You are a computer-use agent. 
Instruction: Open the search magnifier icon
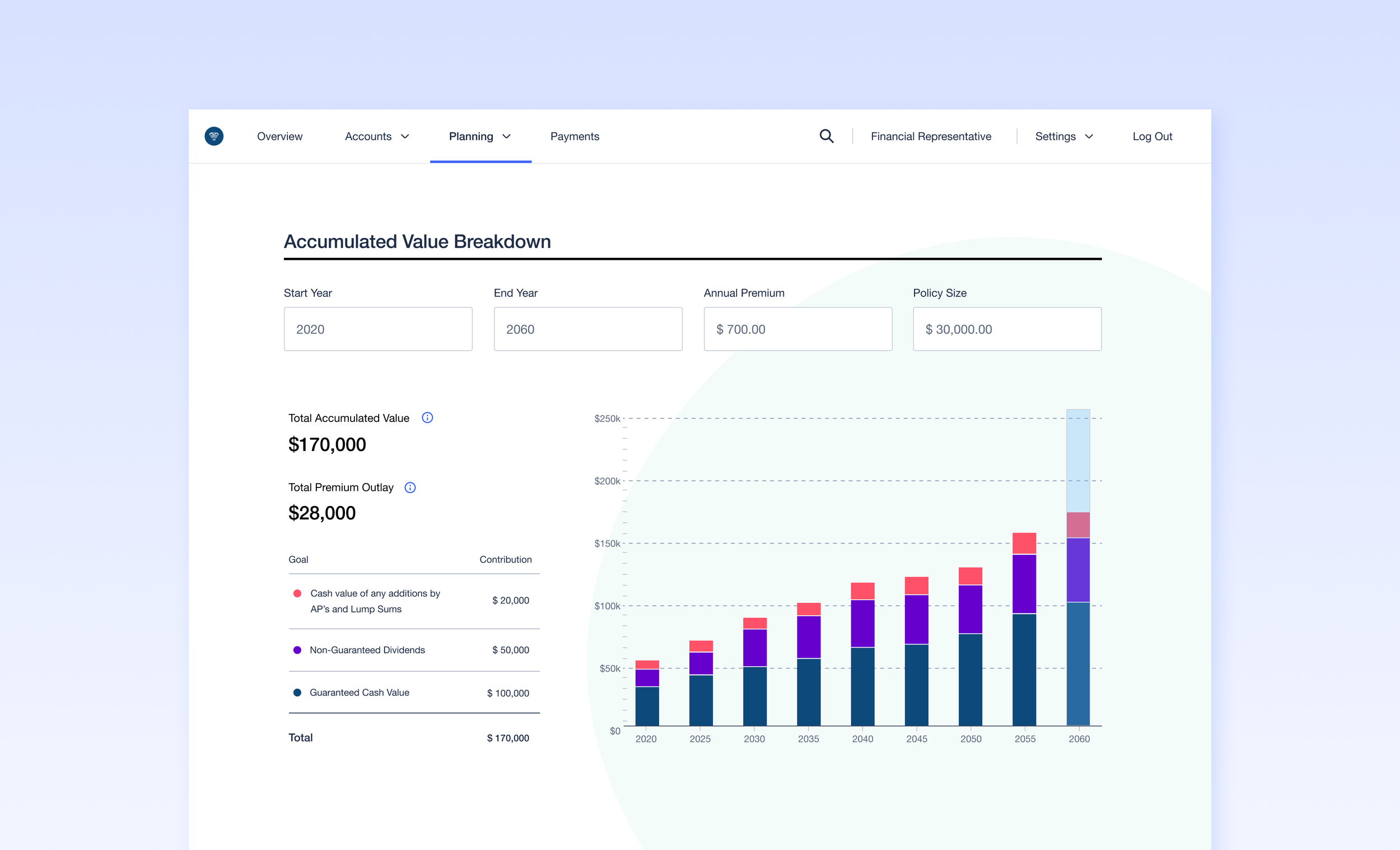826,137
